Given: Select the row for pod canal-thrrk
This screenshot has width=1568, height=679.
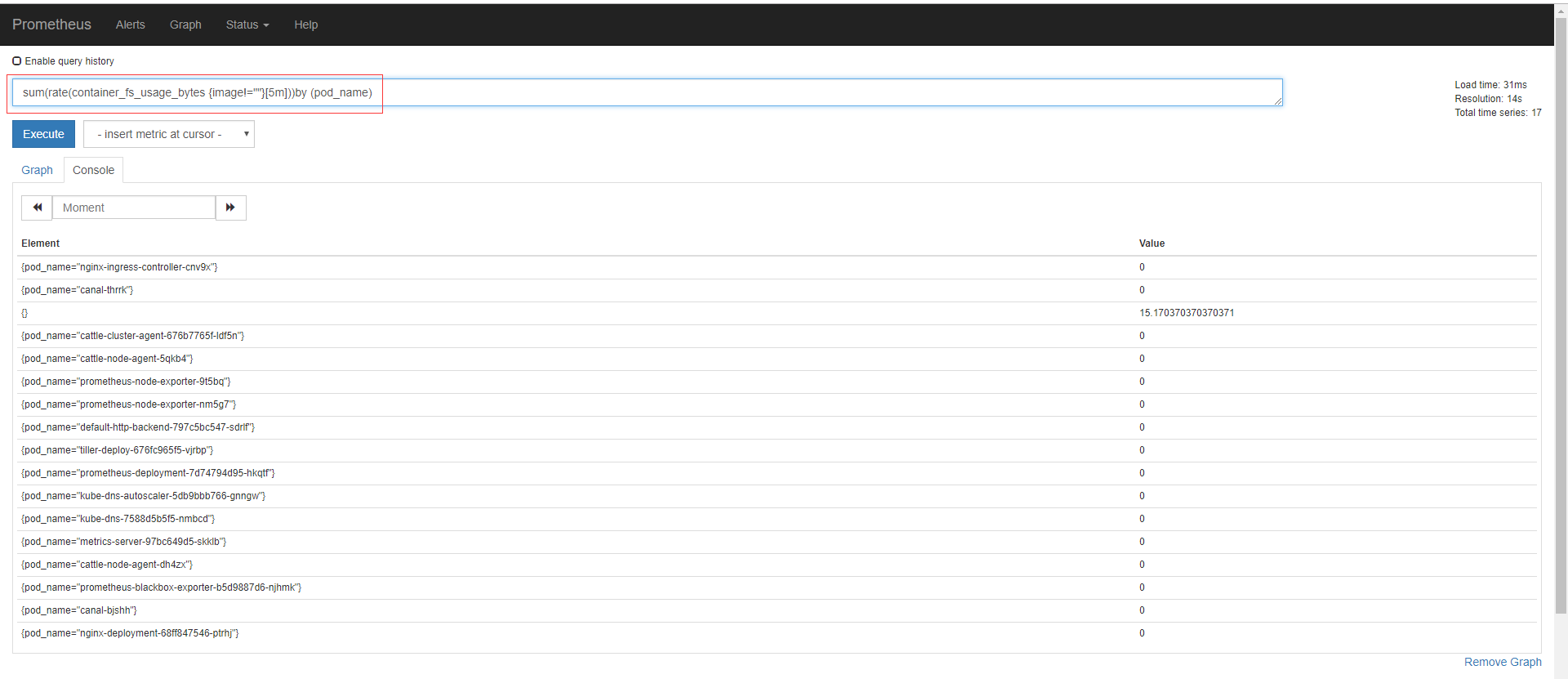Looking at the screenshot, I should (x=78, y=290).
